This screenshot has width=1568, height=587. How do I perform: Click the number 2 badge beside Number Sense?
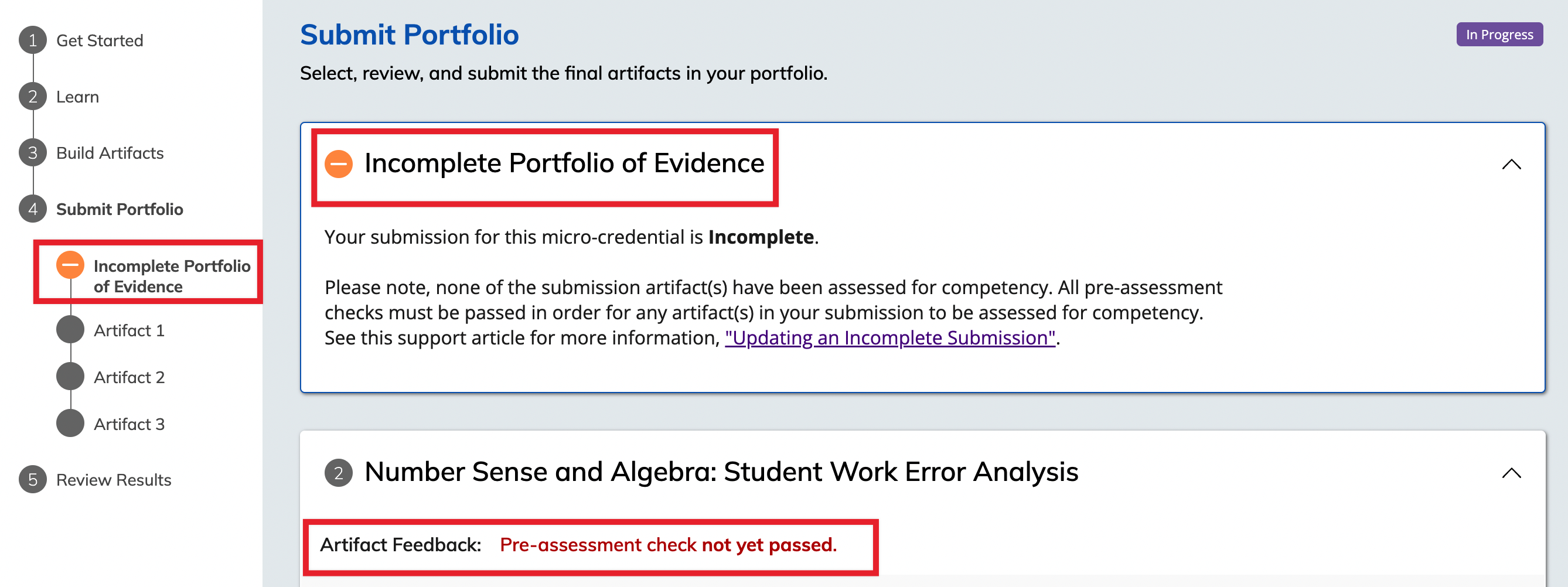[x=339, y=473]
